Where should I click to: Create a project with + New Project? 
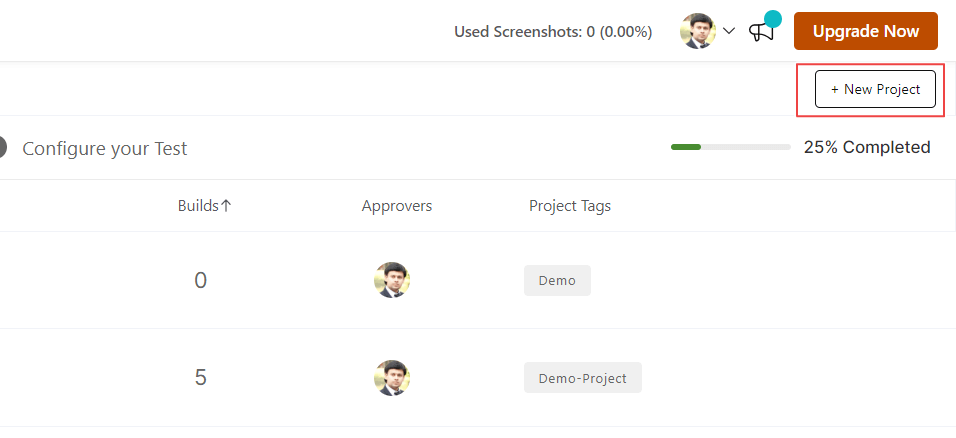pos(875,89)
